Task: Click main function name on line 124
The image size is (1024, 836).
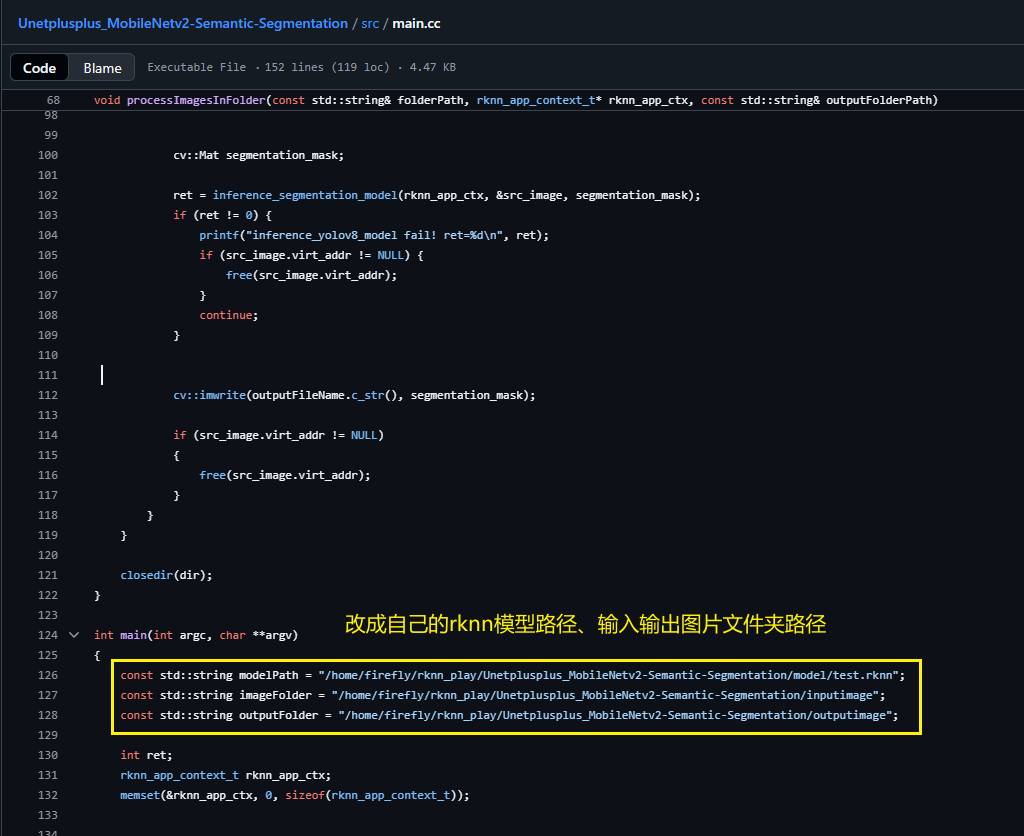Action: [133, 635]
